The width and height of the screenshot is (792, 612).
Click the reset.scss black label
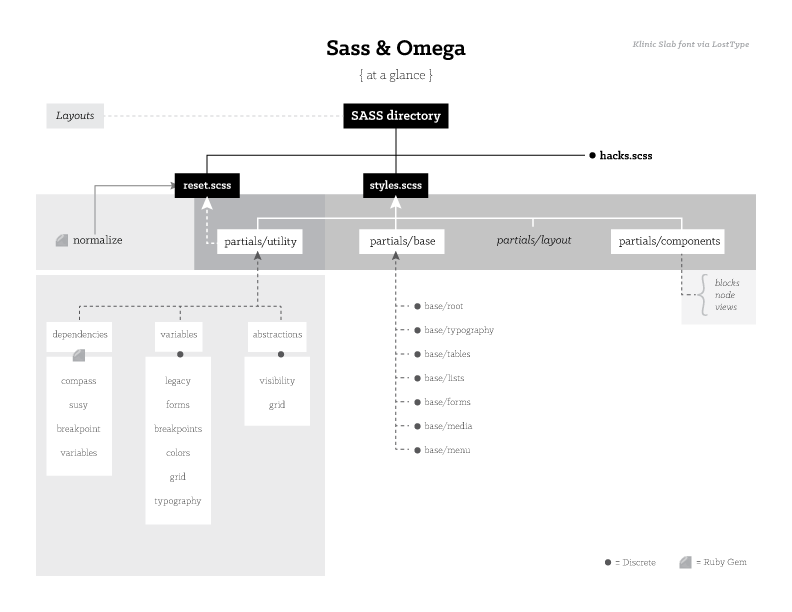pyautogui.click(x=208, y=185)
